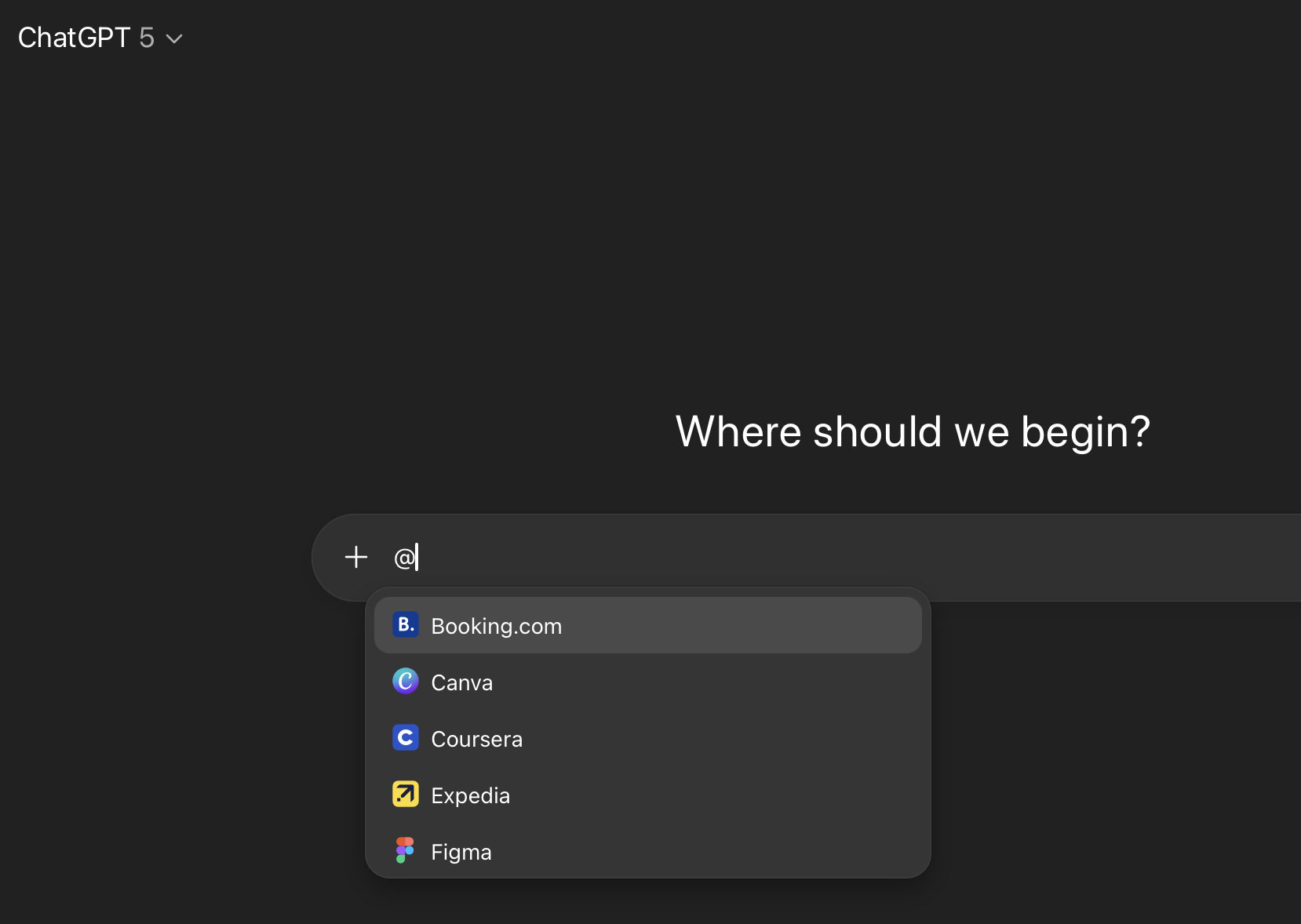Choose the Canva text label
Viewport: 1301px width, 924px height.
[x=461, y=682]
